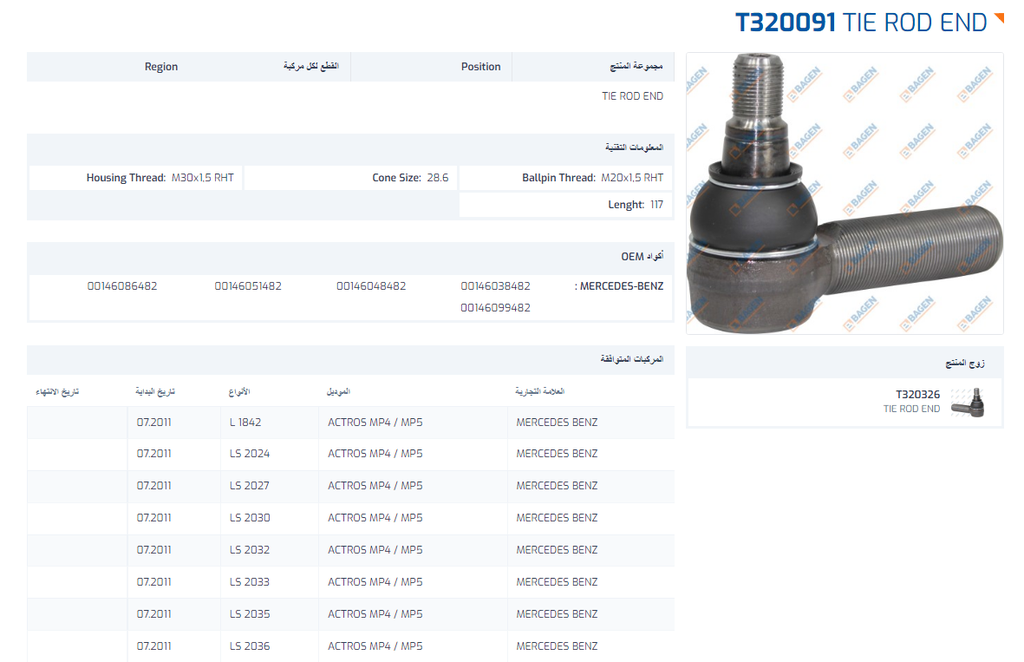This screenshot has height=662, width=1024.
Task: Click the مجموعة المنتج product group header
Action: [x=636, y=66]
